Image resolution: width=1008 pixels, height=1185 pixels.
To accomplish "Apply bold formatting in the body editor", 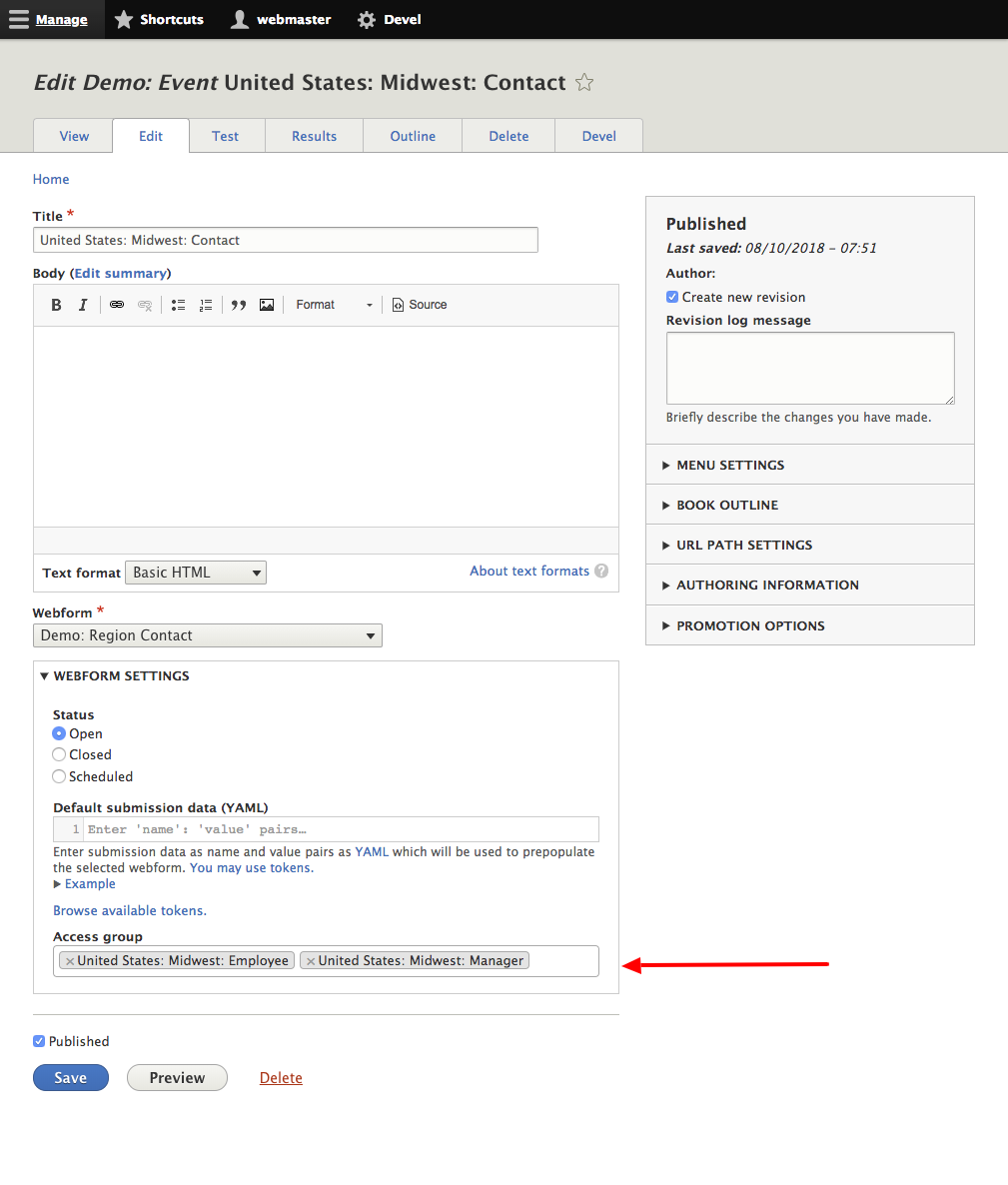I will [x=56, y=305].
